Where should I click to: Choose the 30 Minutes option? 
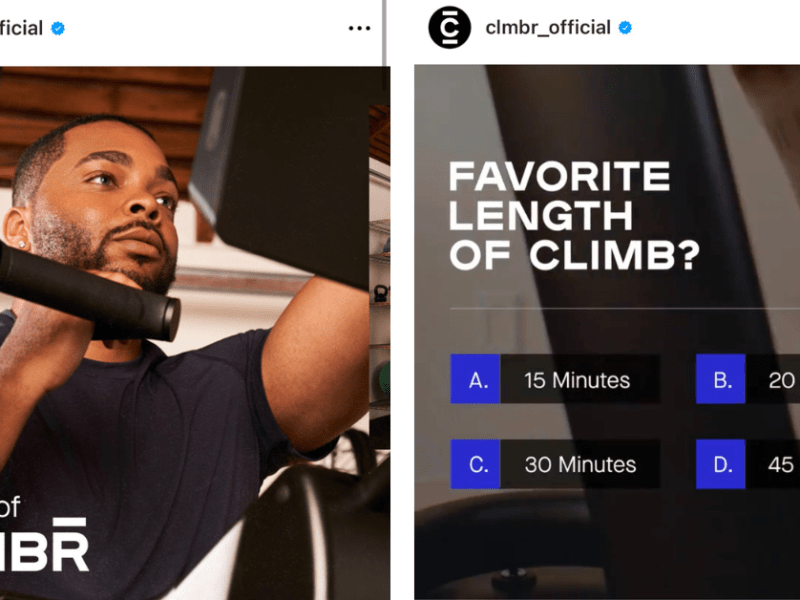(580, 464)
